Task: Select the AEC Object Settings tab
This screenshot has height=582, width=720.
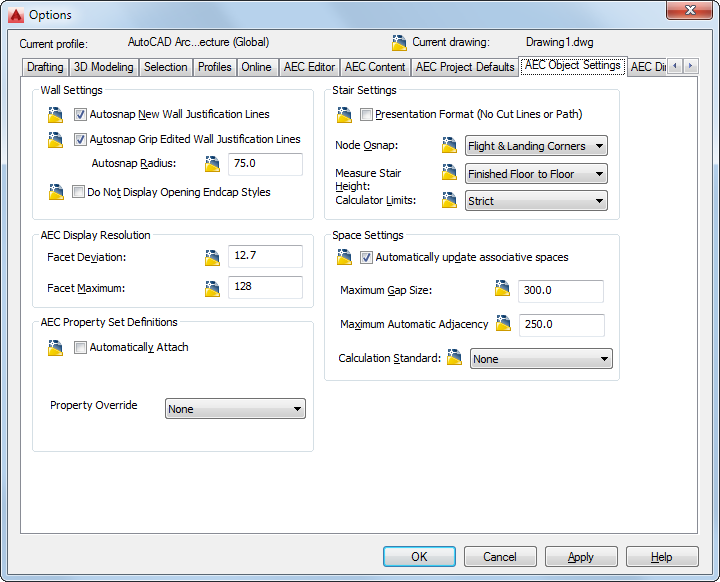Action: [x=573, y=66]
